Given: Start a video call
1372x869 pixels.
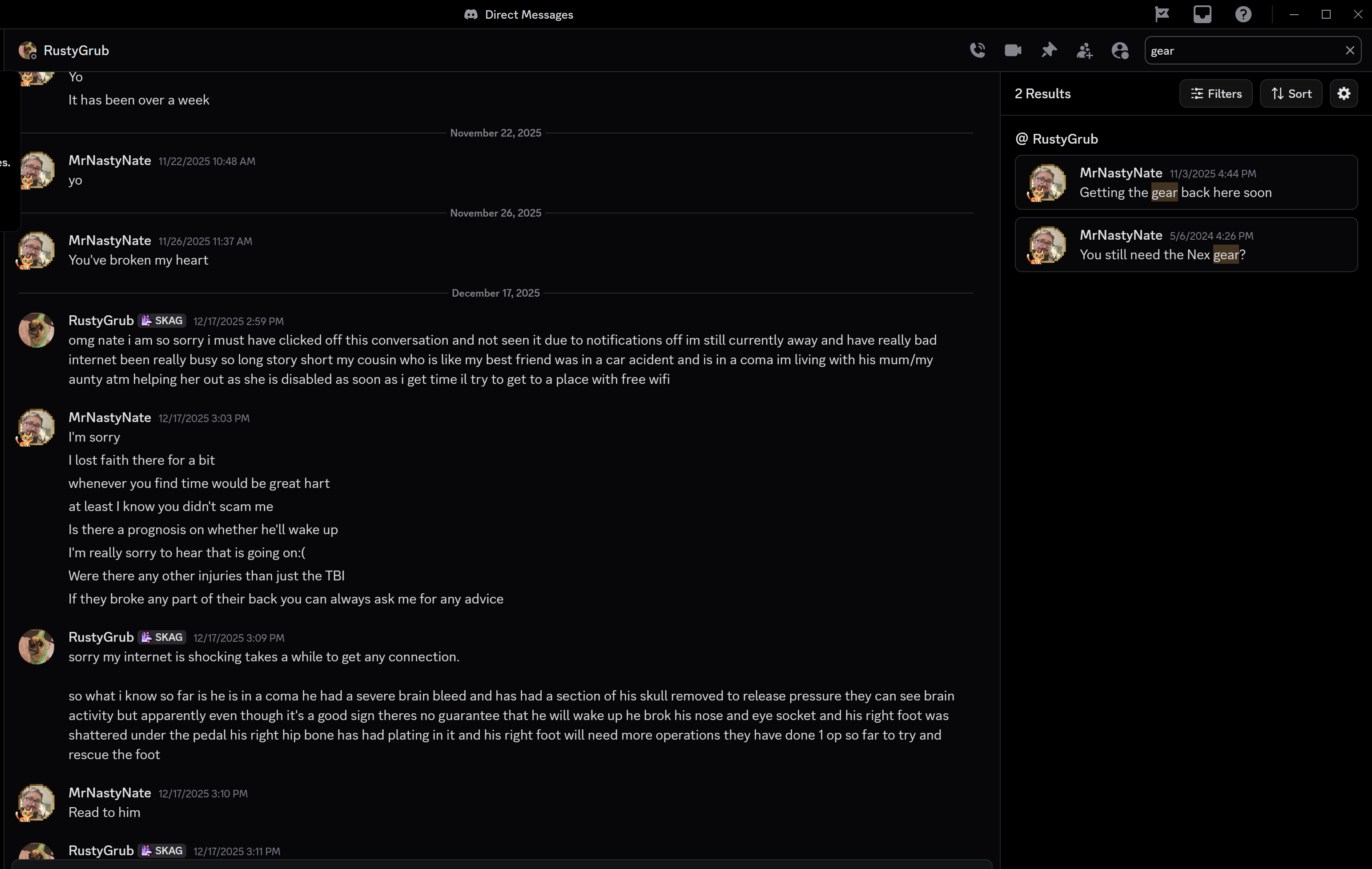Looking at the screenshot, I should coord(1013,50).
